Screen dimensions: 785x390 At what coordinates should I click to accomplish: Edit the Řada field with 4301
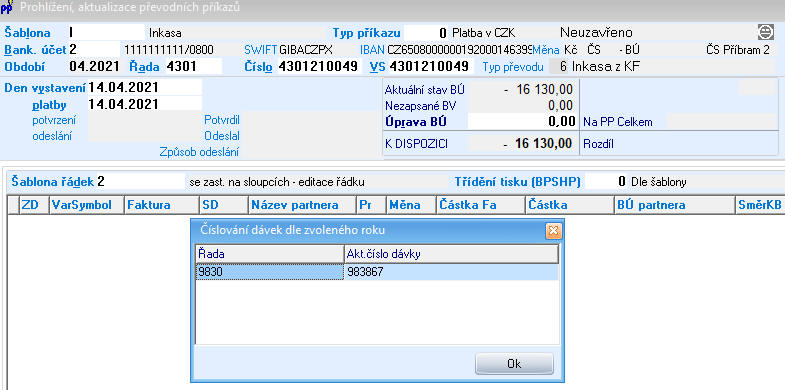click(x=194, y=66)
